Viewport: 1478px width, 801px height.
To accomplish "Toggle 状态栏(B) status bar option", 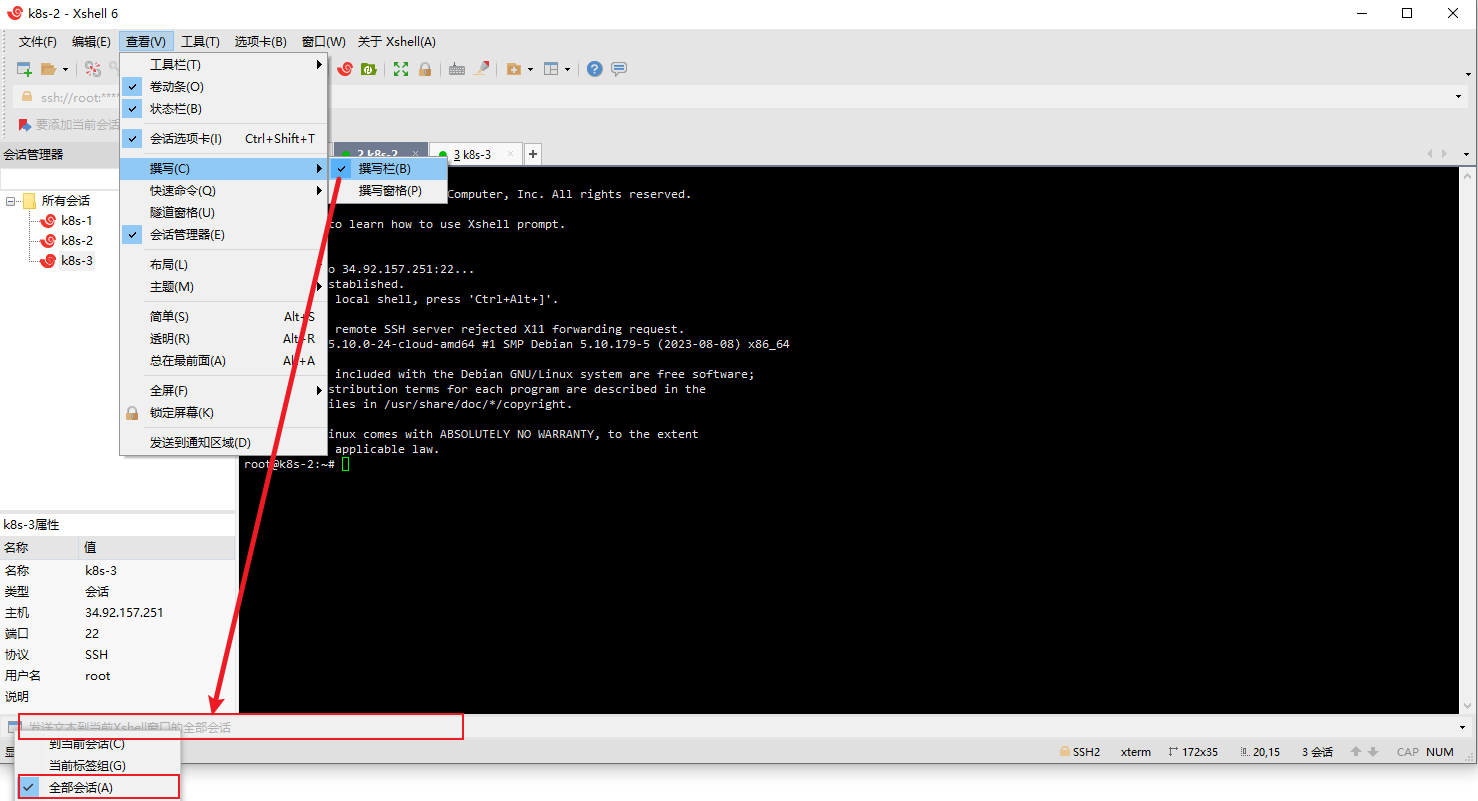I will 223,109.
